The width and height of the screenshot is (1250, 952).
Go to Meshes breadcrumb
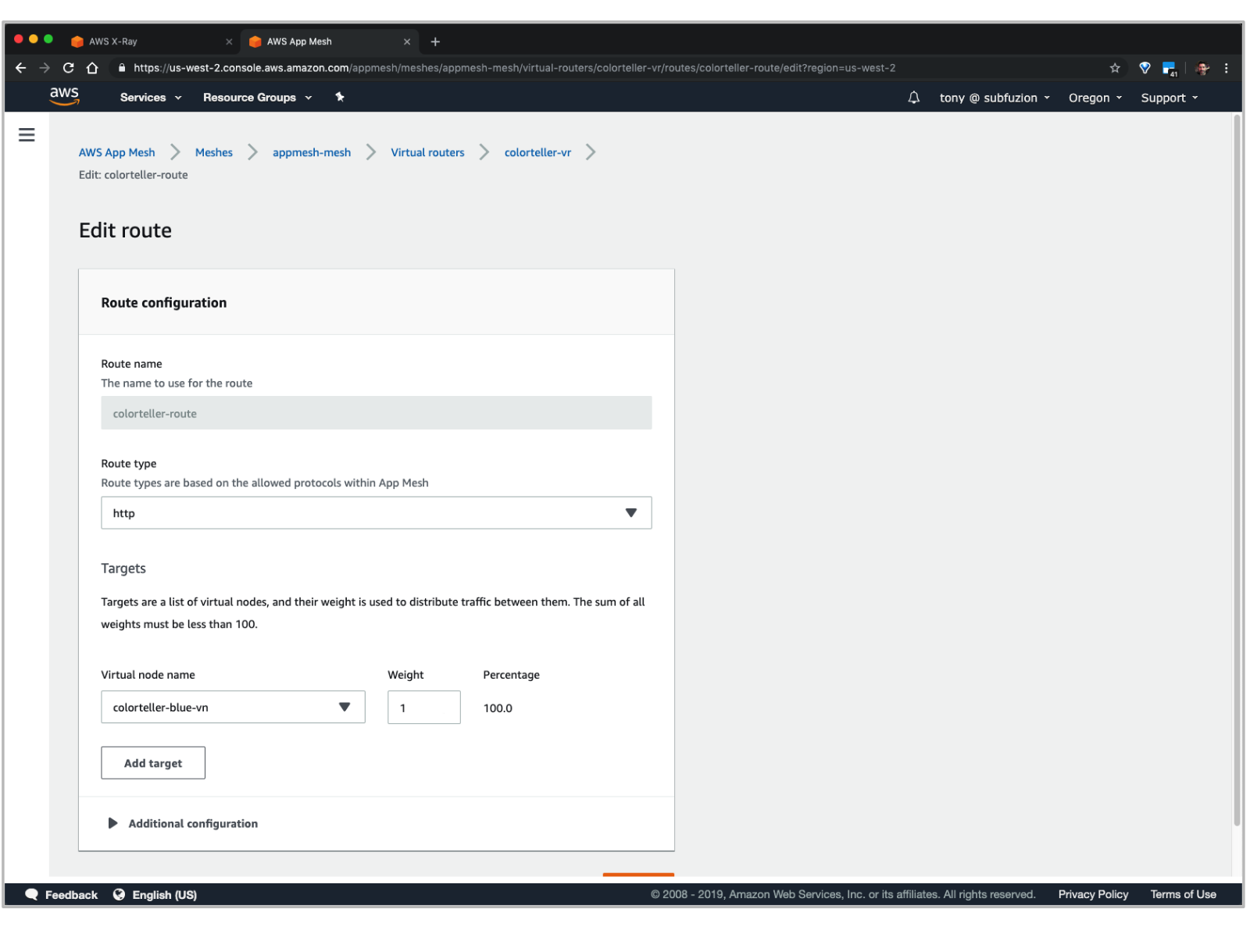(214, 152)
